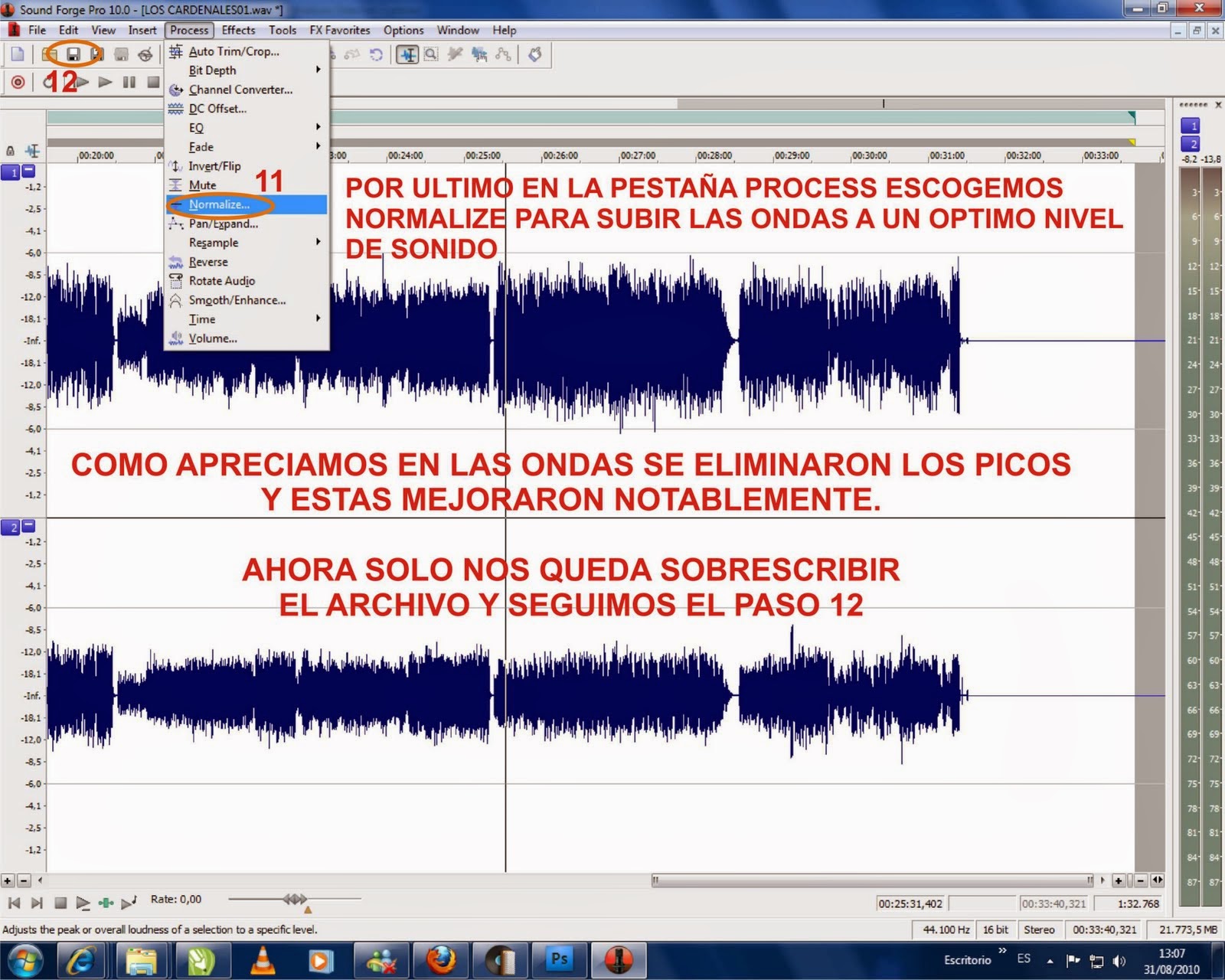Choose Pan/Expand in the Process menu
The image size is (1225, 980).
[247, 224]
